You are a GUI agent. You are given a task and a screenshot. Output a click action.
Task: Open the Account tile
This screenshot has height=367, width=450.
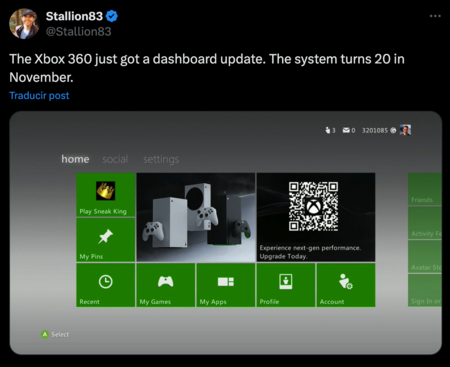[x=346, y=285]
